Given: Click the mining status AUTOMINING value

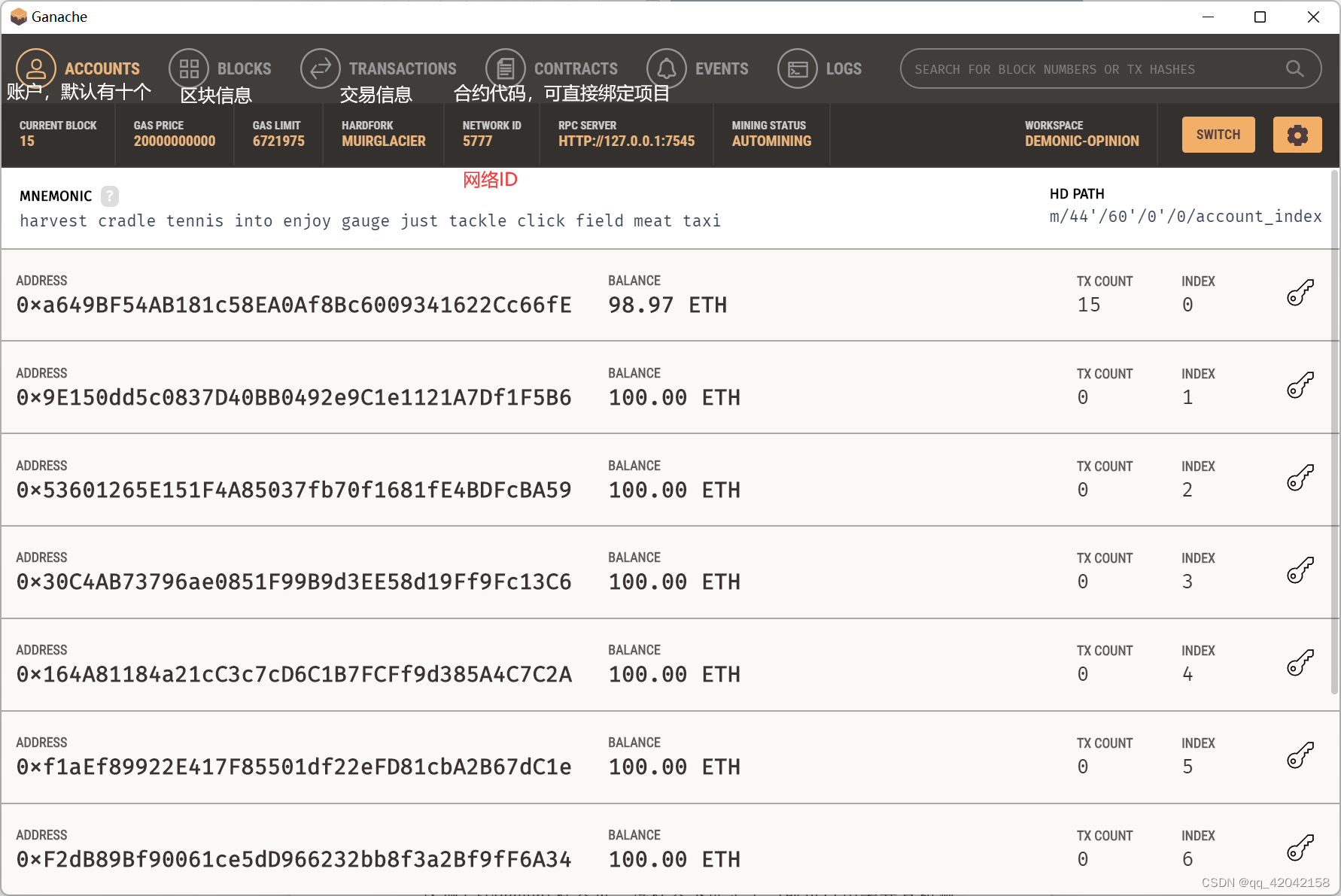Looking at the screenshot, I should (x=771, y=141).
